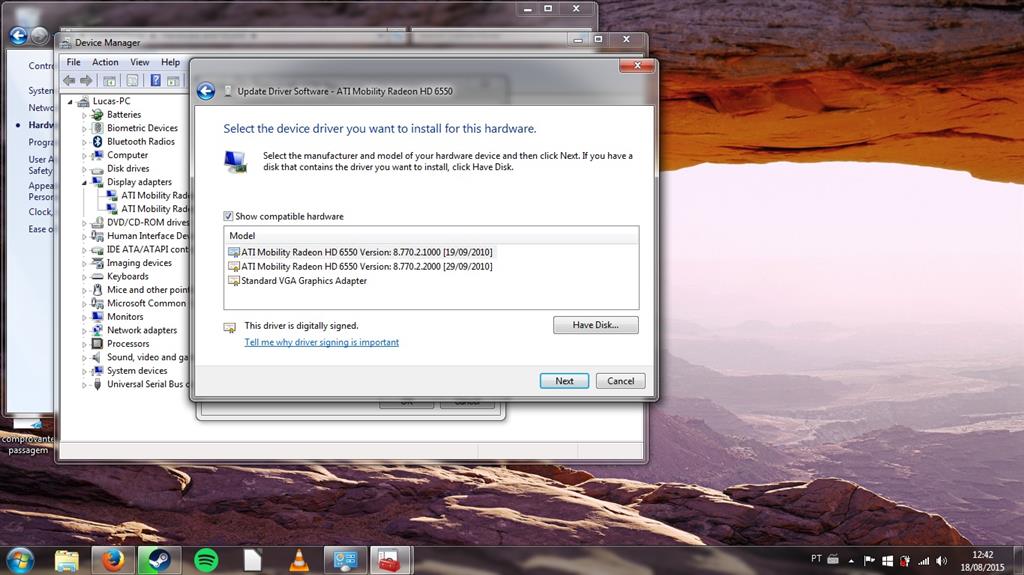1024x575 pixels.
Task: Expand the Bluetooth Radios node
Action: [x=84, y=142]
